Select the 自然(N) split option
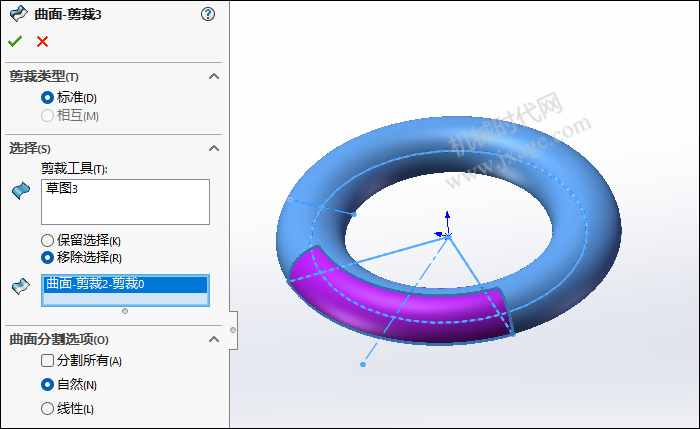 click(x=47, y=384)
